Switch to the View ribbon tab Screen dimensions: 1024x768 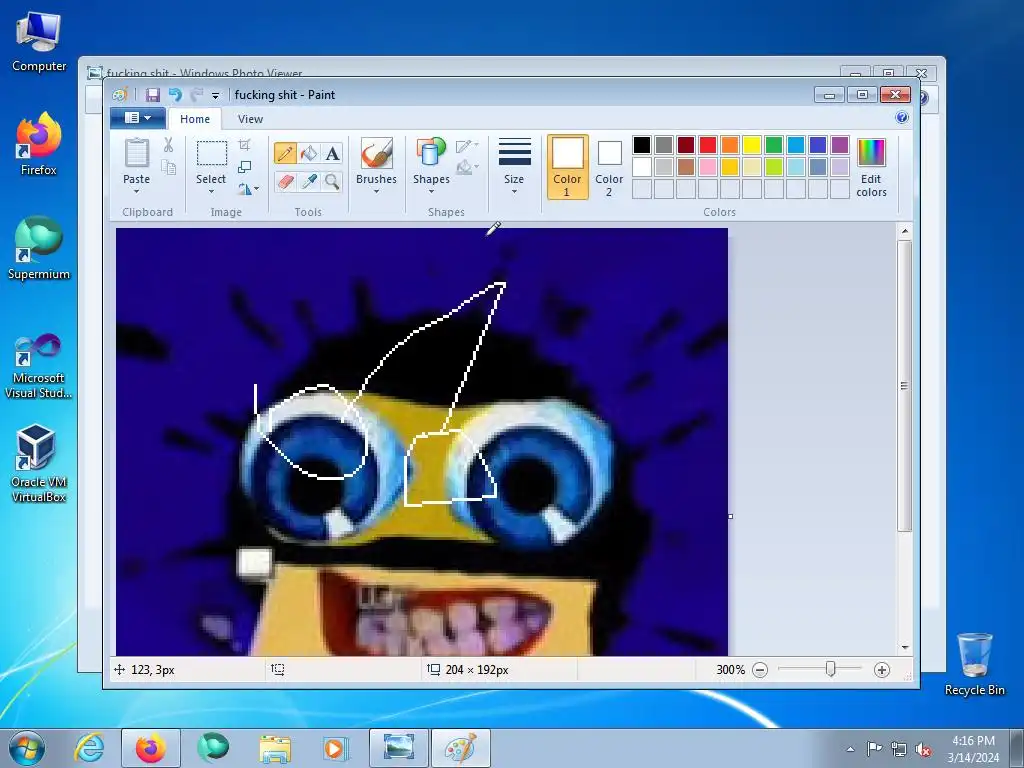[250, 119]
